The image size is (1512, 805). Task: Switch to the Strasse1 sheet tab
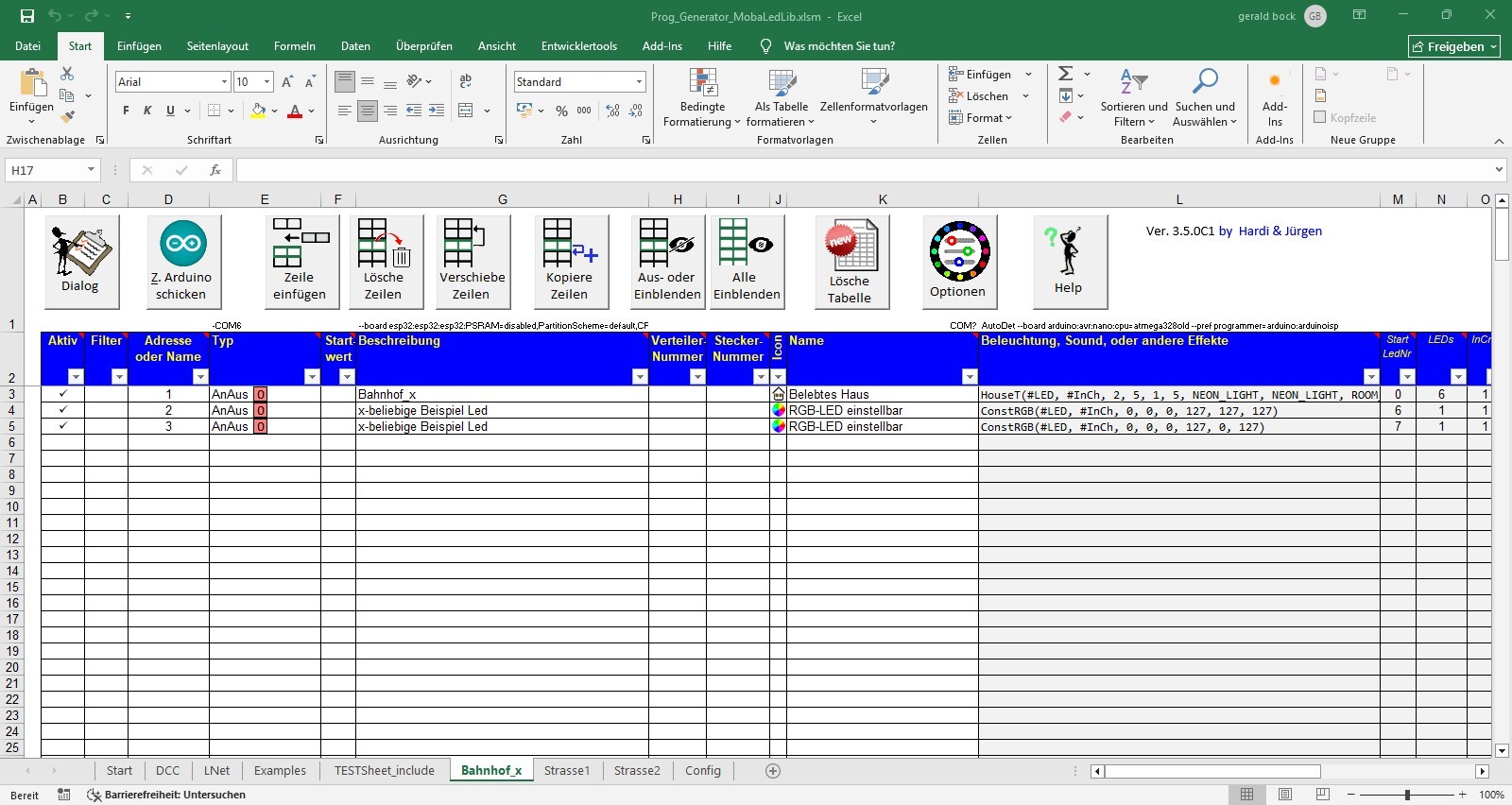[567, 771]
